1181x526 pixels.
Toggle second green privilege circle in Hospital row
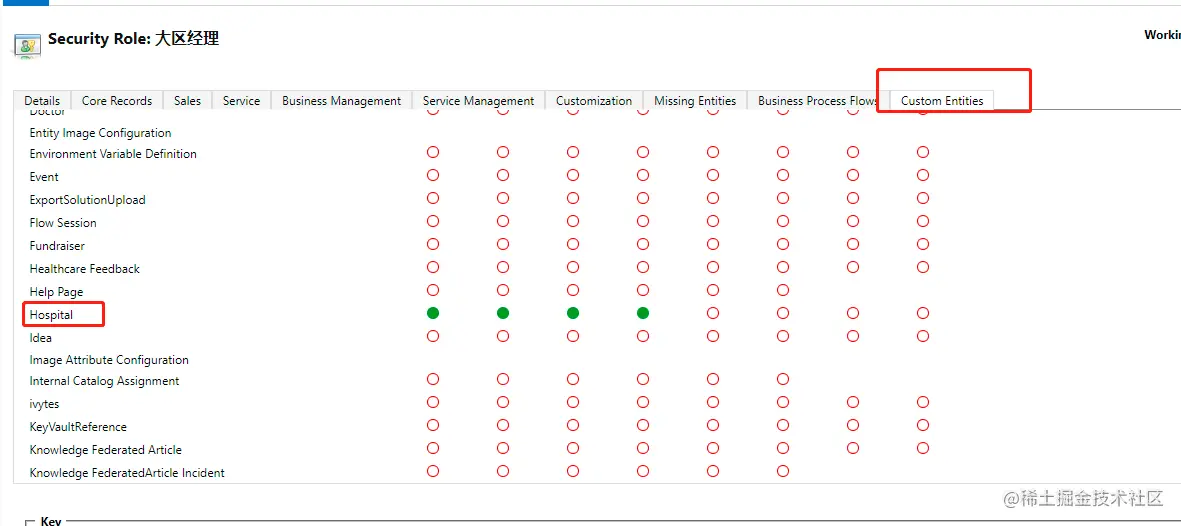(x=503, y=313)
